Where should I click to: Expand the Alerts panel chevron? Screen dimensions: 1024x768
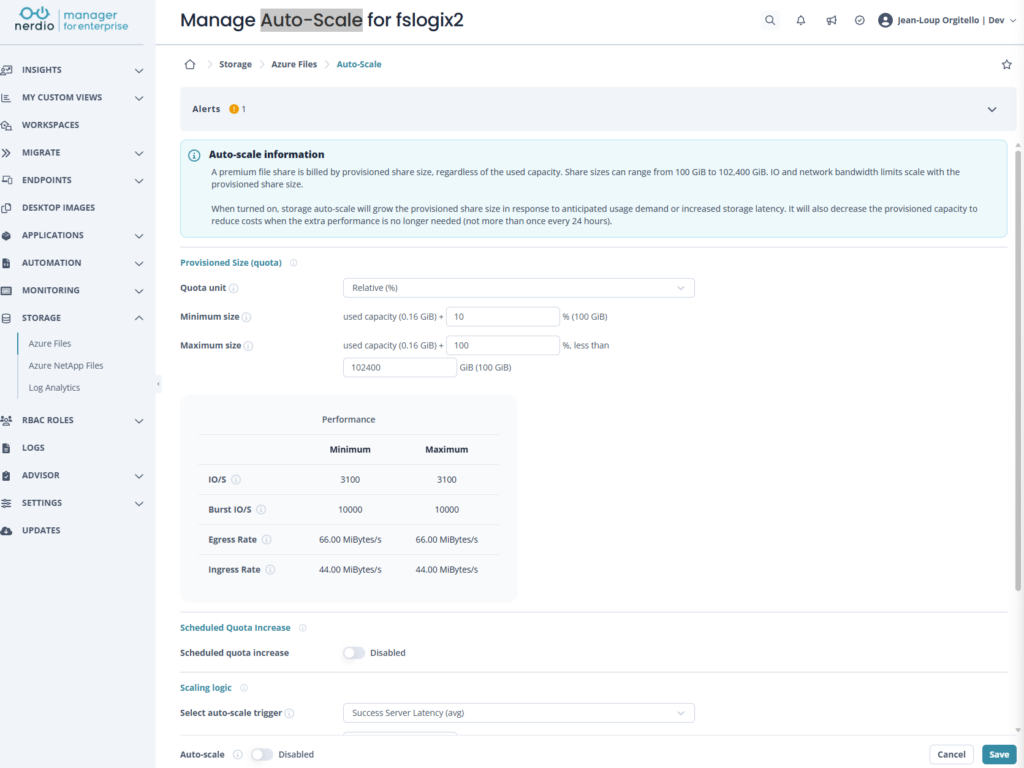click(991, 109)
